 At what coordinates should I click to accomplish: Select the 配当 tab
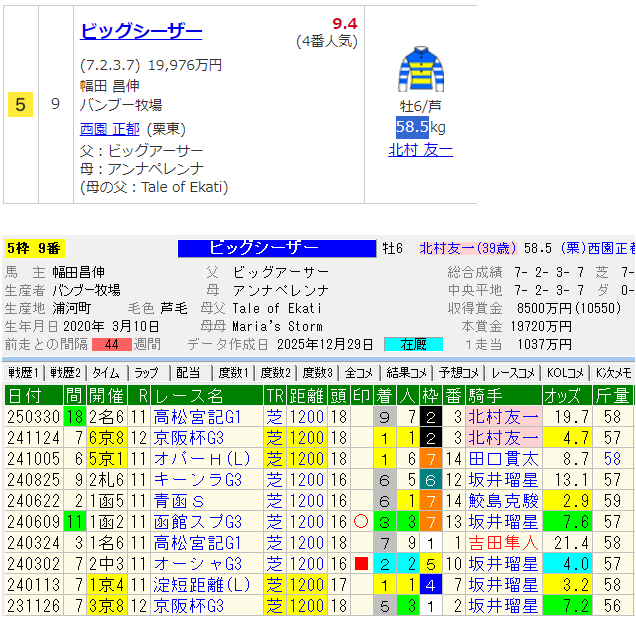pyautogui.click(x=188, y=373)
